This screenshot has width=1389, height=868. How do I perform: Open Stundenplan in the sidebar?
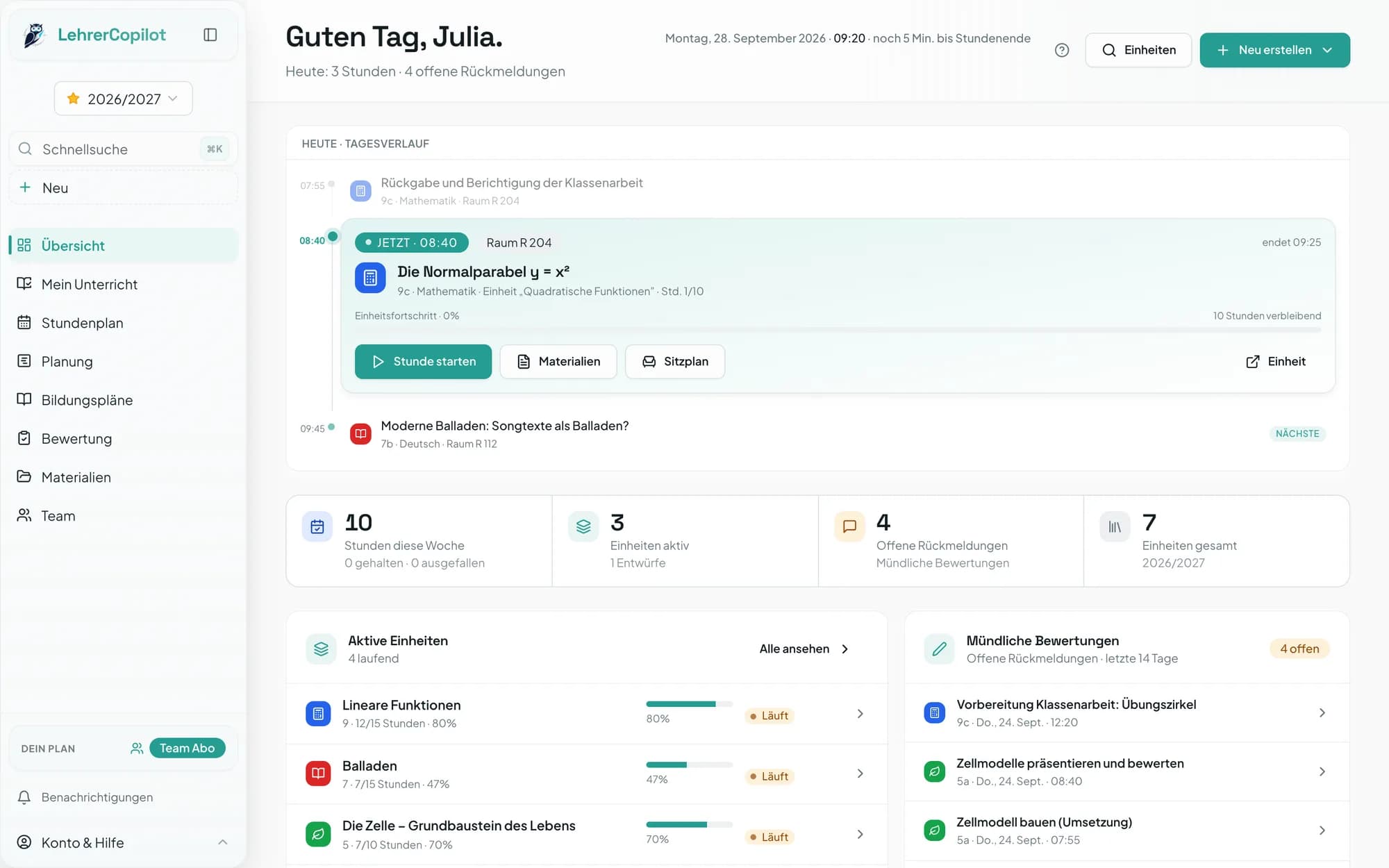[124, 323]
